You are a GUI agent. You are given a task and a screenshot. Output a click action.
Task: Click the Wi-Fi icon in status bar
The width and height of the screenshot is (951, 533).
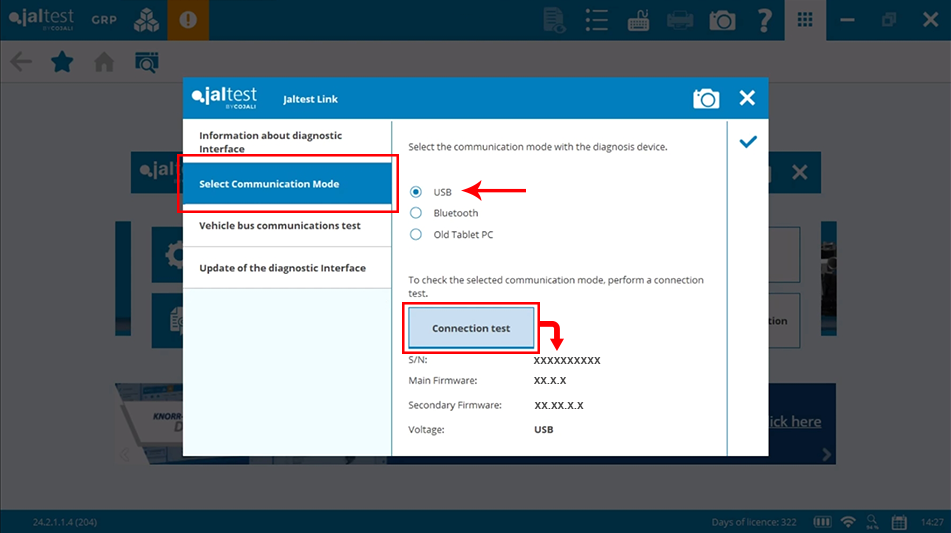point(848,522)
